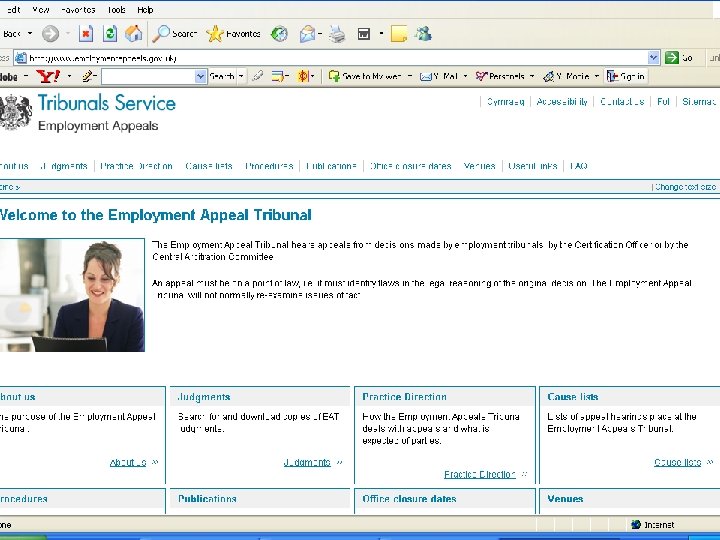The image size is (720, 540).
Task: Open Y! Mail toolbar button
Action: pos(439,76)
